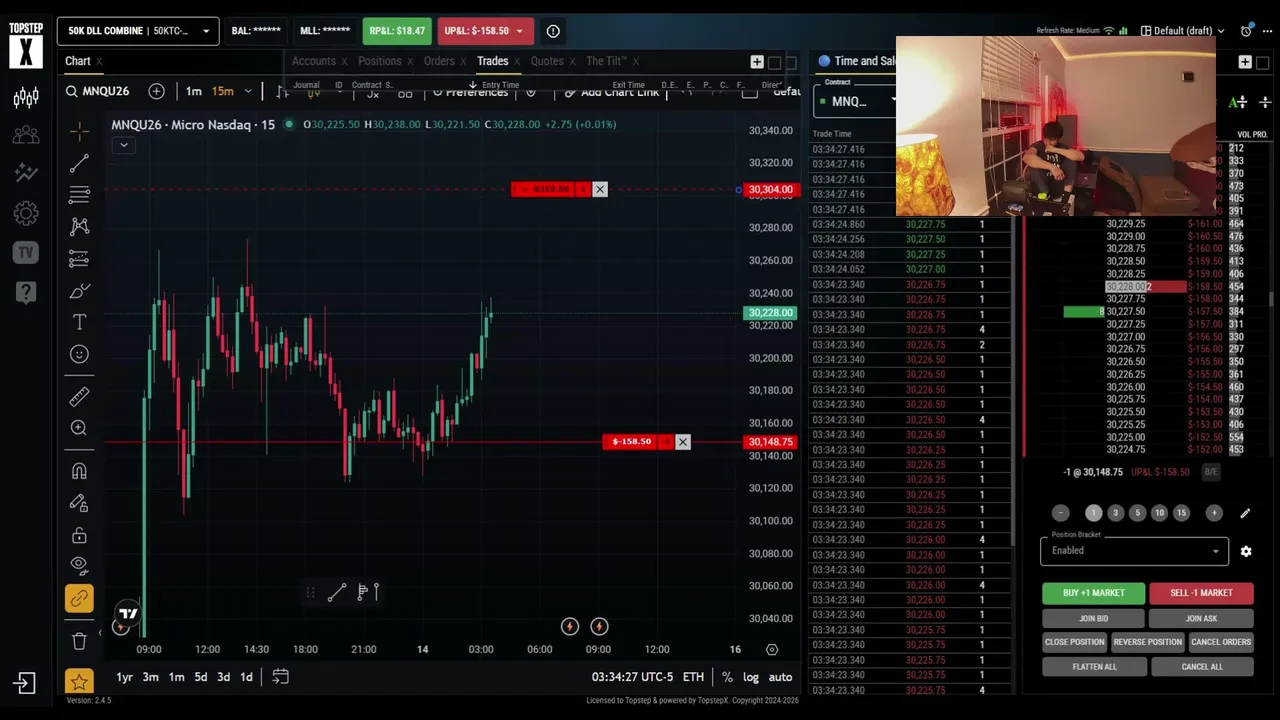The width and height of the screenshot is (1280, 720).
Task: Open position bracket settings gear
Action: point(1246,551)
